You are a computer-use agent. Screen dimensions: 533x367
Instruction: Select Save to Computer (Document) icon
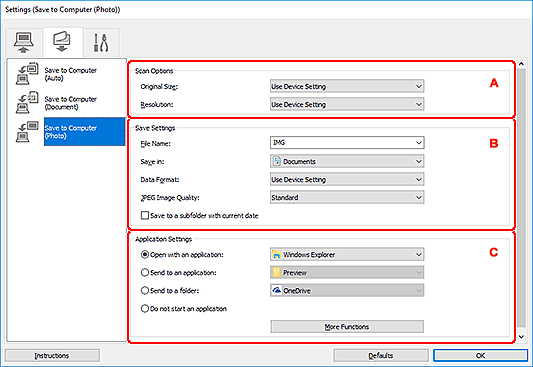coord(27,103)
